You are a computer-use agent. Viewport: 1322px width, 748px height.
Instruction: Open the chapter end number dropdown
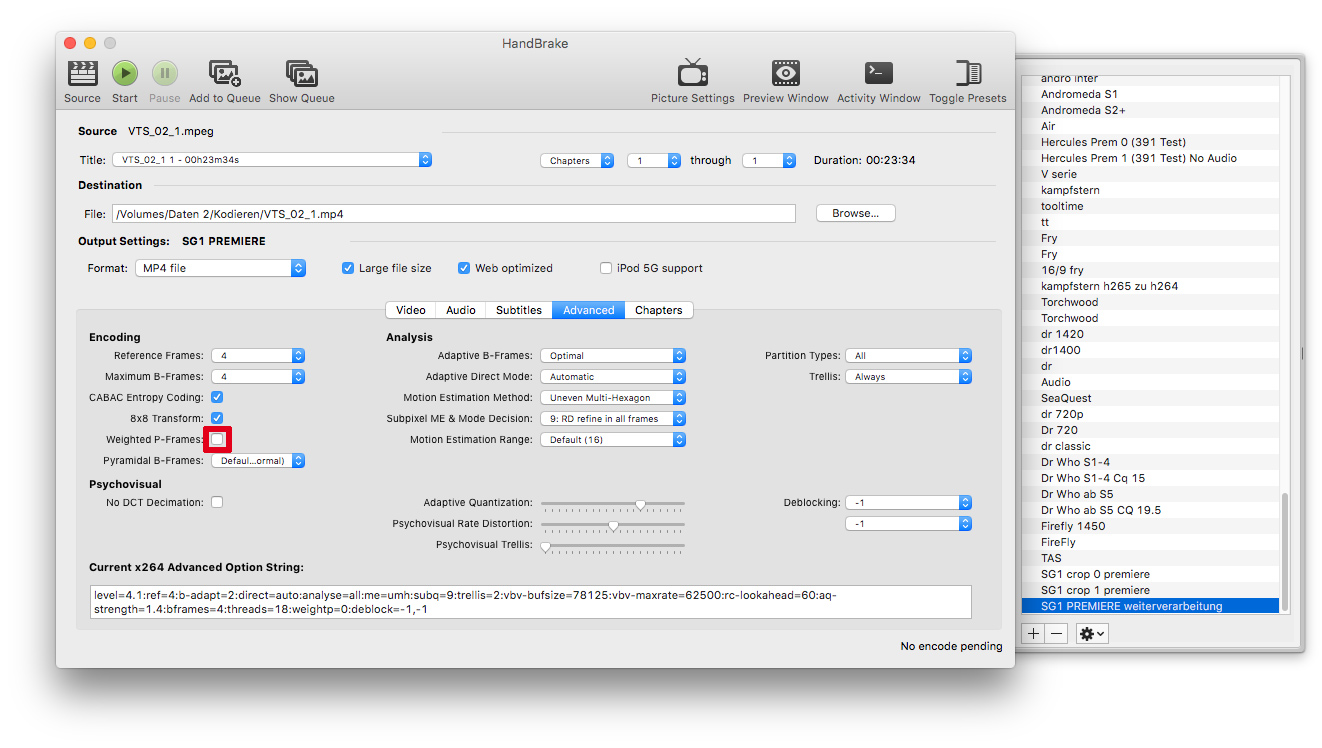point(769,160)
